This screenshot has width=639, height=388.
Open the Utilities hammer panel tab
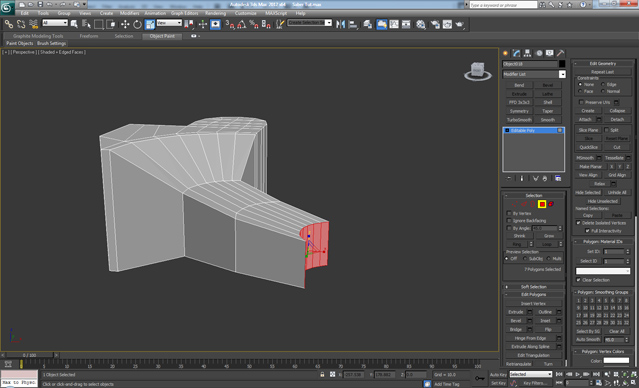[x=561, y=53]
